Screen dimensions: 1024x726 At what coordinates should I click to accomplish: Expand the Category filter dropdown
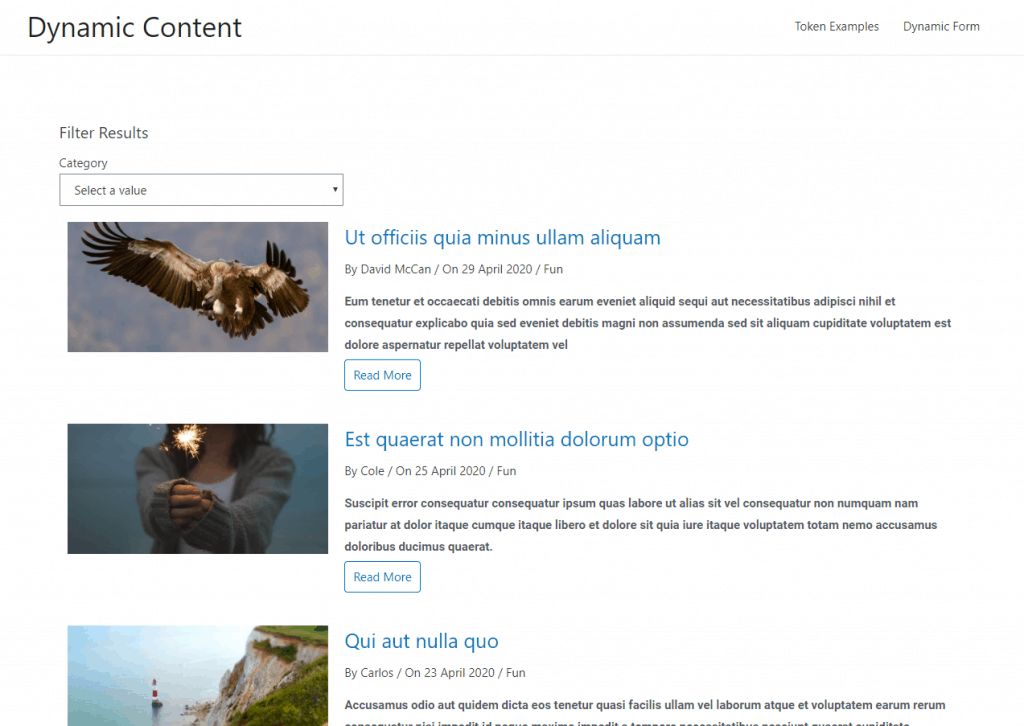tap(201, 190)
